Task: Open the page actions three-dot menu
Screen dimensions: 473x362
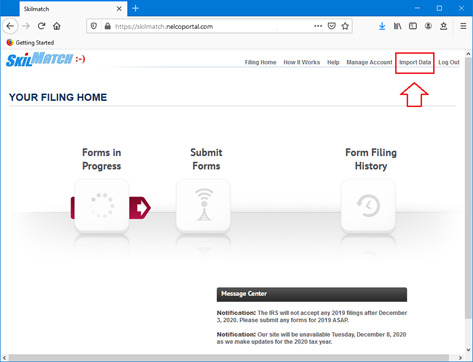Action: 318,26
